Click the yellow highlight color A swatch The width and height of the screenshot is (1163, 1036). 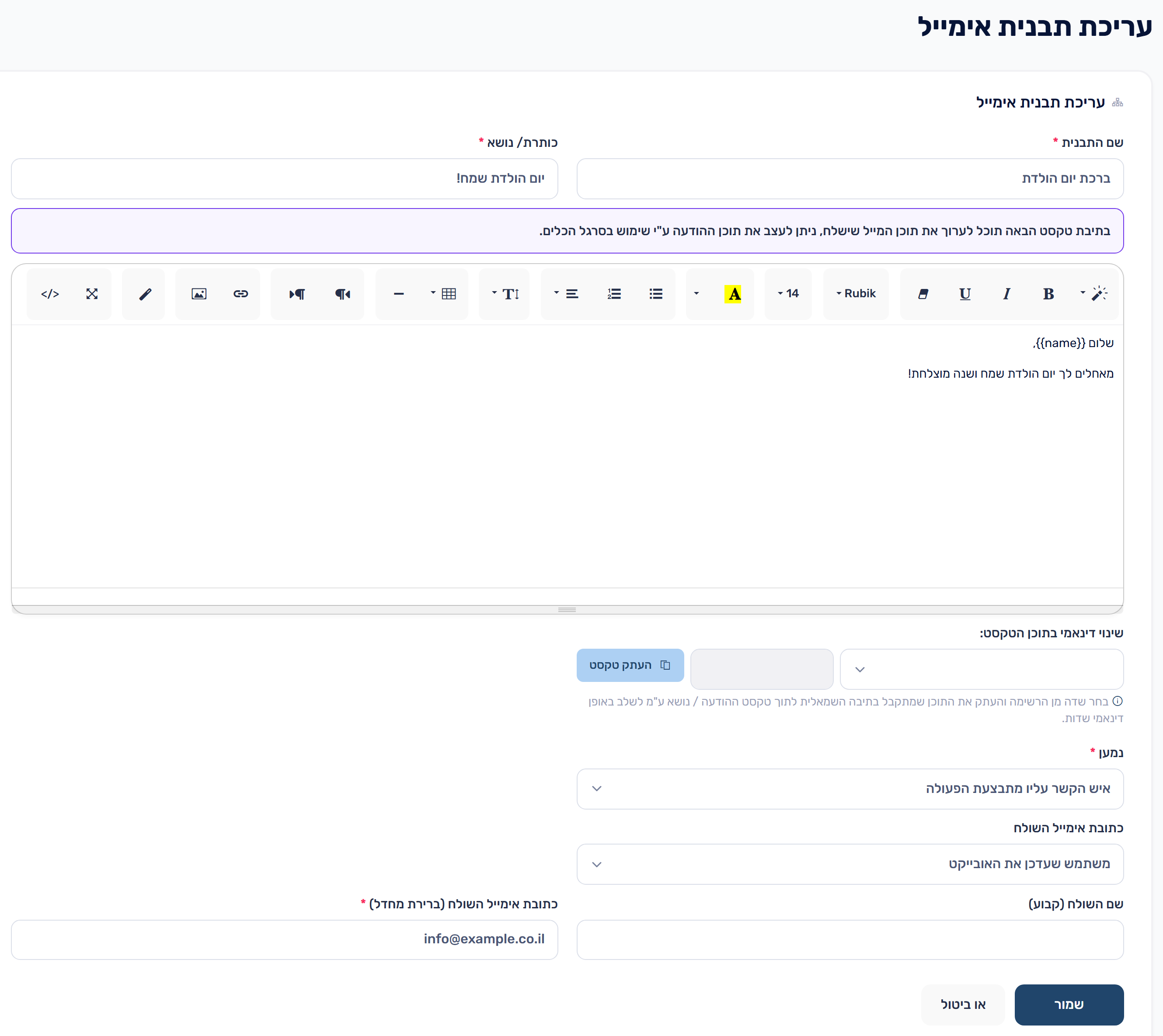coord(733,294)
